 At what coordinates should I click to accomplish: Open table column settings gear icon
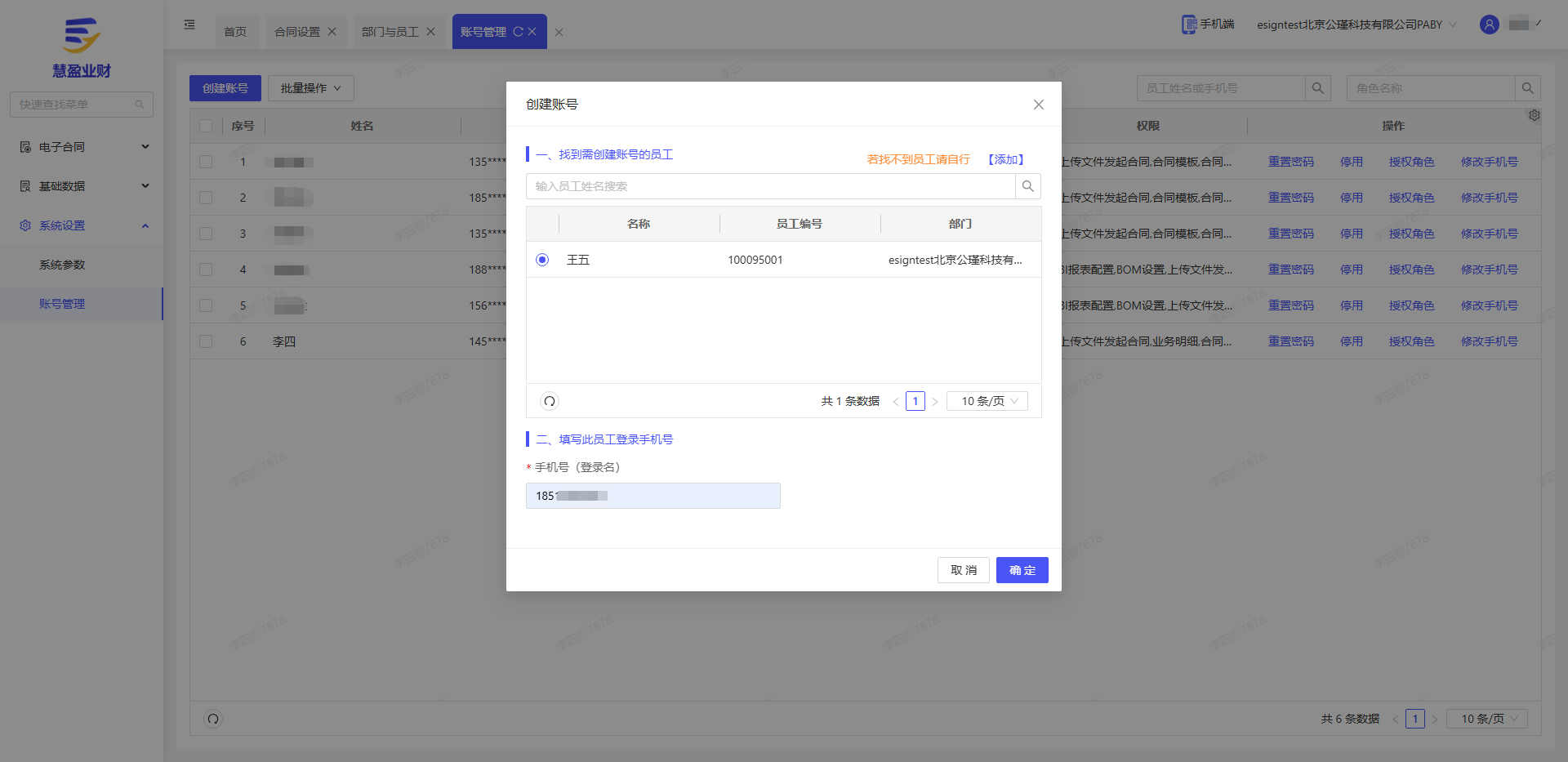click(1535, 115)
